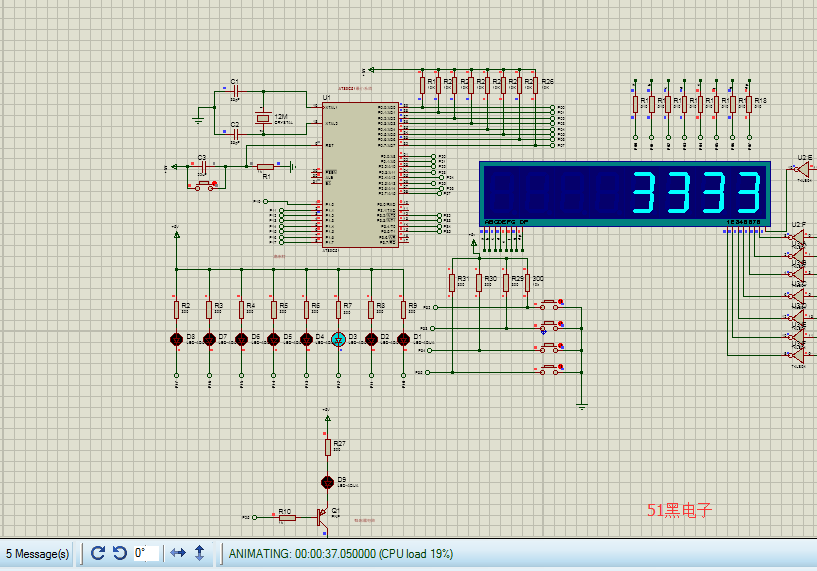Screen dimensions: 817x571
Task: Click the reset push button under C3
Action: coord(204,185)
